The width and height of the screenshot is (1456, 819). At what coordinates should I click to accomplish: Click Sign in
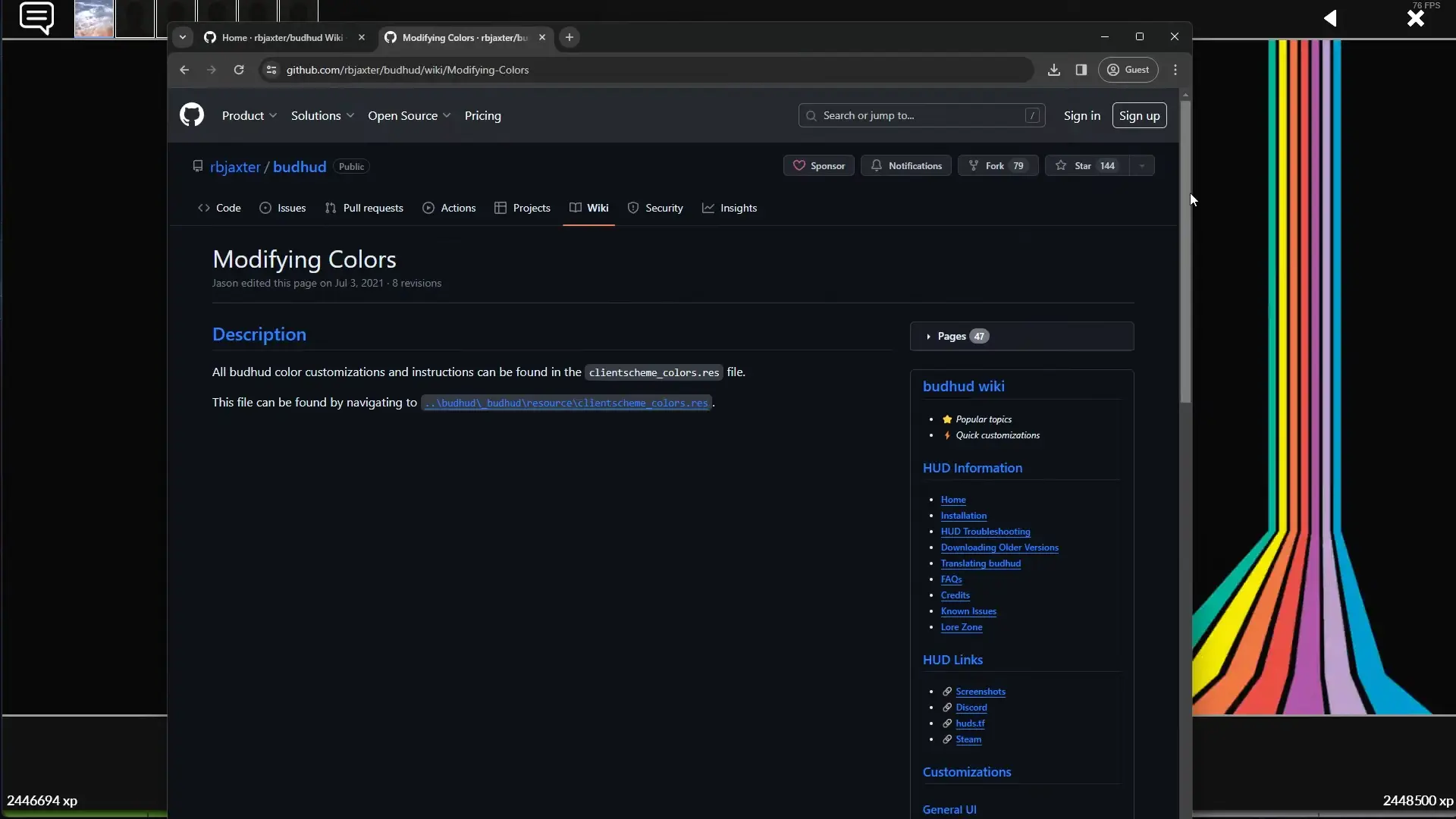pyautogui.click(x=1082, y=115)
